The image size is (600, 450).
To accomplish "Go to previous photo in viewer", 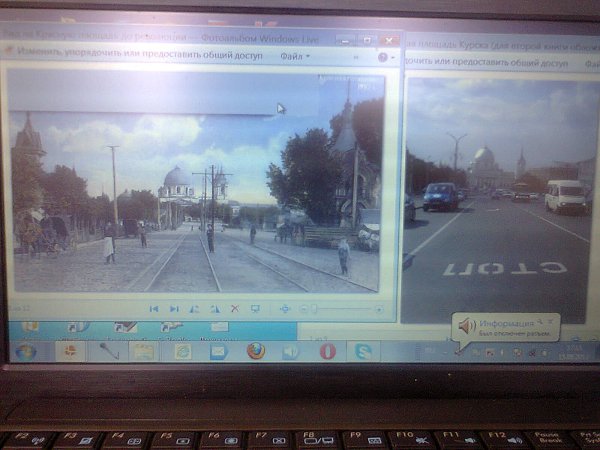I will point(154,309).
